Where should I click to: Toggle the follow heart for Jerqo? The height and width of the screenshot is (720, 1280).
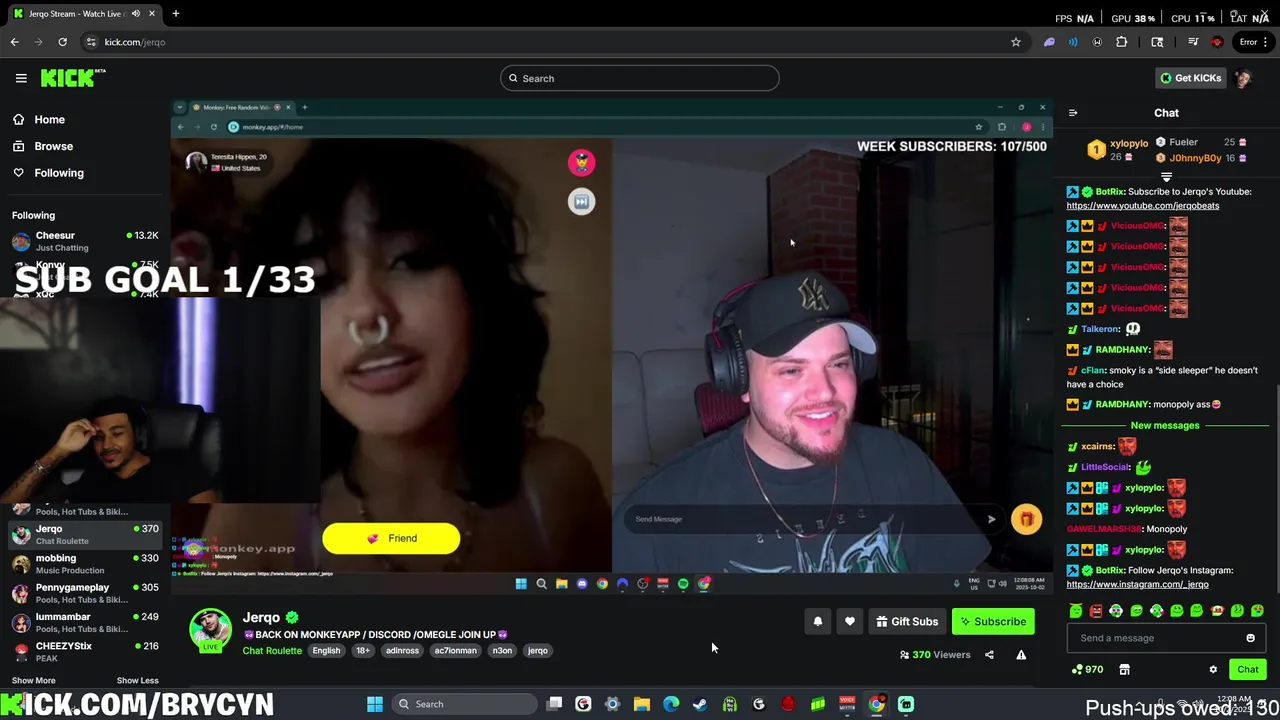(850, 622)
